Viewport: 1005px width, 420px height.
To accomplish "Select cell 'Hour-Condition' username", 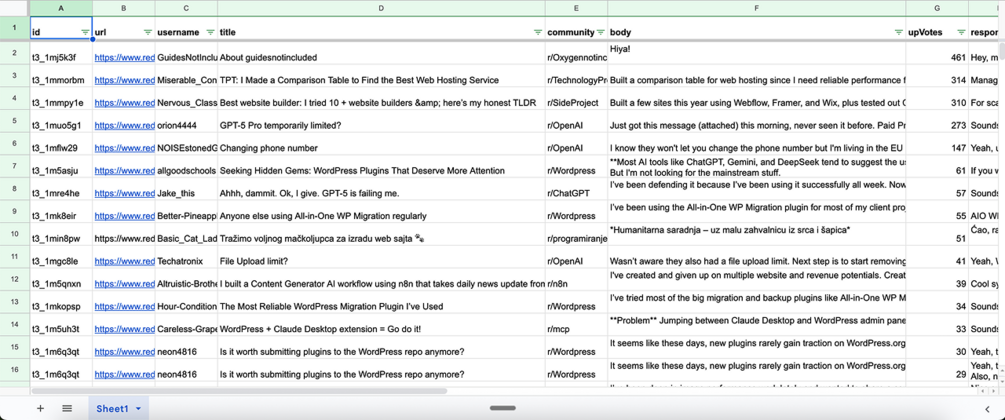I will coord(187,302).
